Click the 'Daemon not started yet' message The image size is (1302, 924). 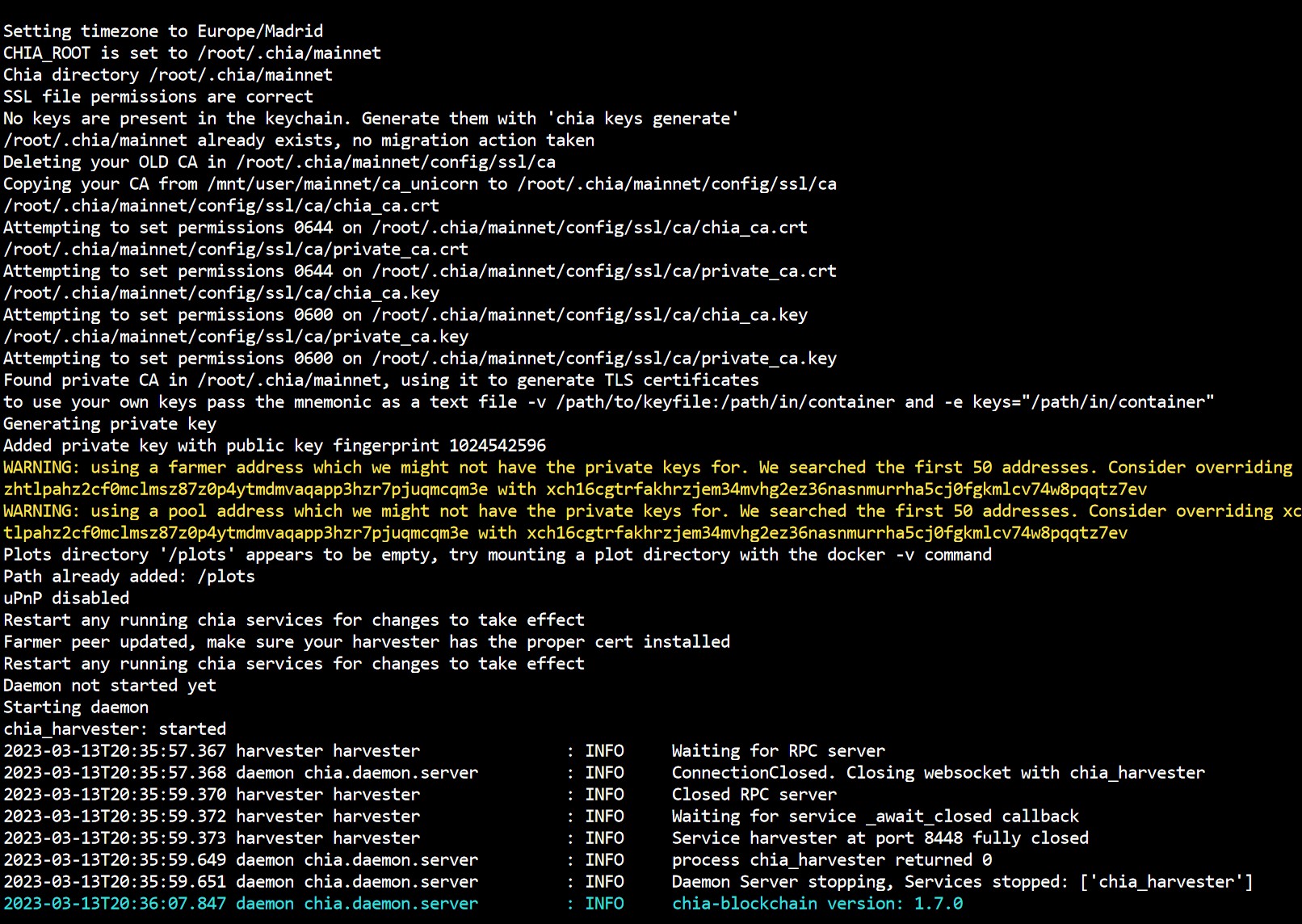pos(109,685)
